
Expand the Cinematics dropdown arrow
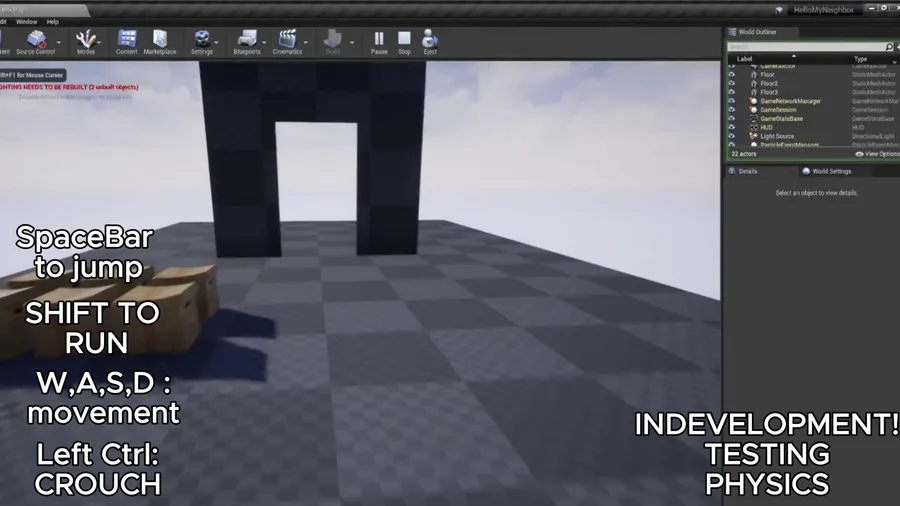(305, 42)
